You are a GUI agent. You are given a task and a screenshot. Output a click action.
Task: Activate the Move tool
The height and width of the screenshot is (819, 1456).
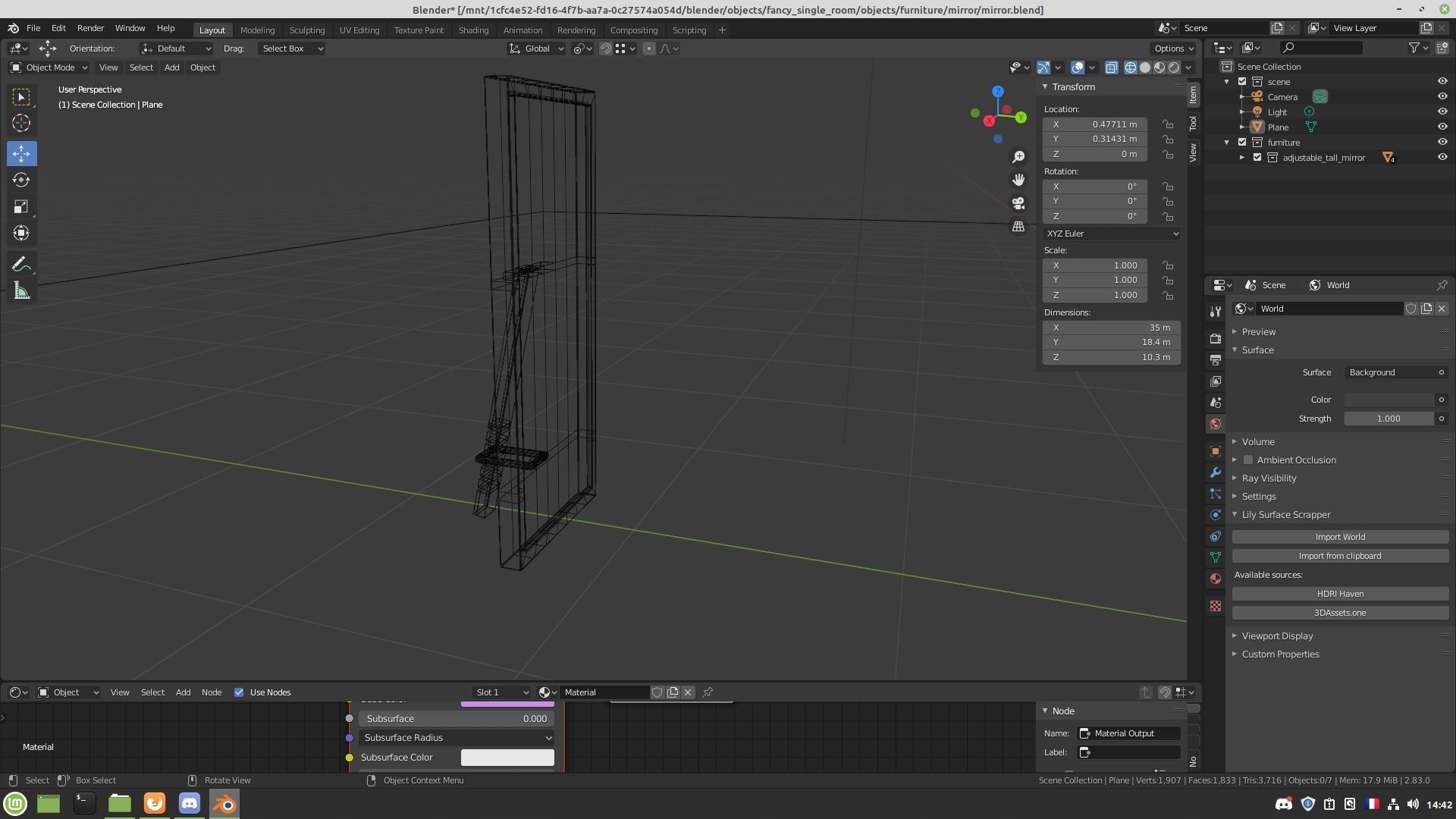point(21,153)
